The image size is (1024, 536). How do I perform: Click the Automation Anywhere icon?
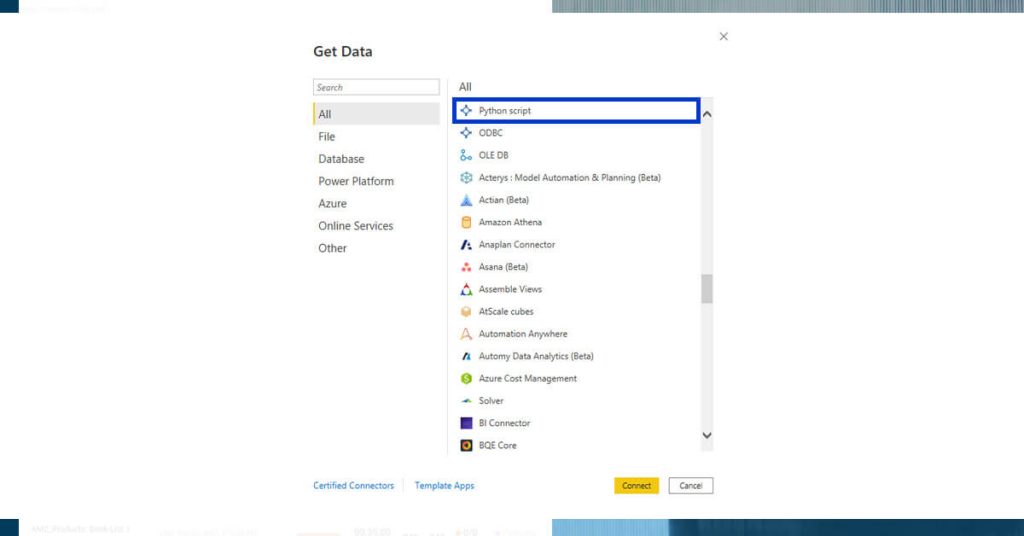point(466,334)
